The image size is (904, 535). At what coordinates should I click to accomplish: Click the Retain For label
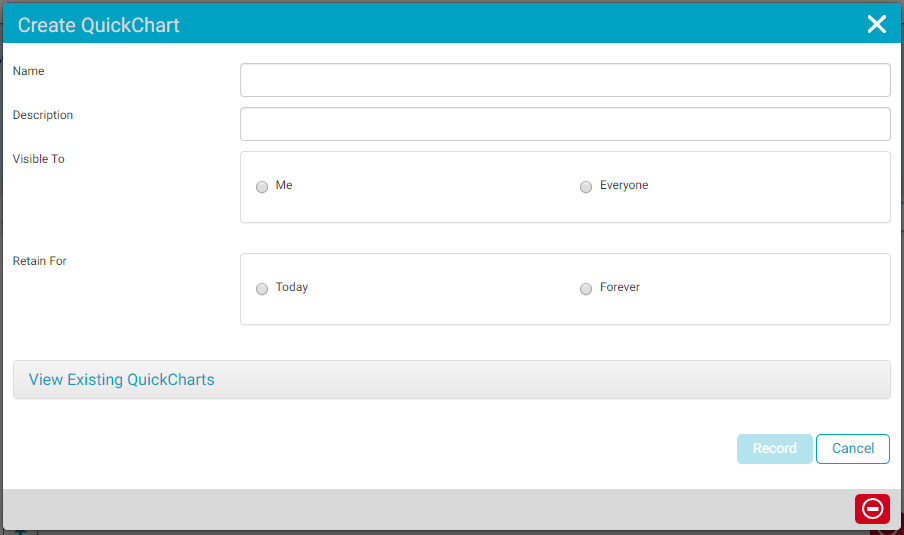(40, 261)
